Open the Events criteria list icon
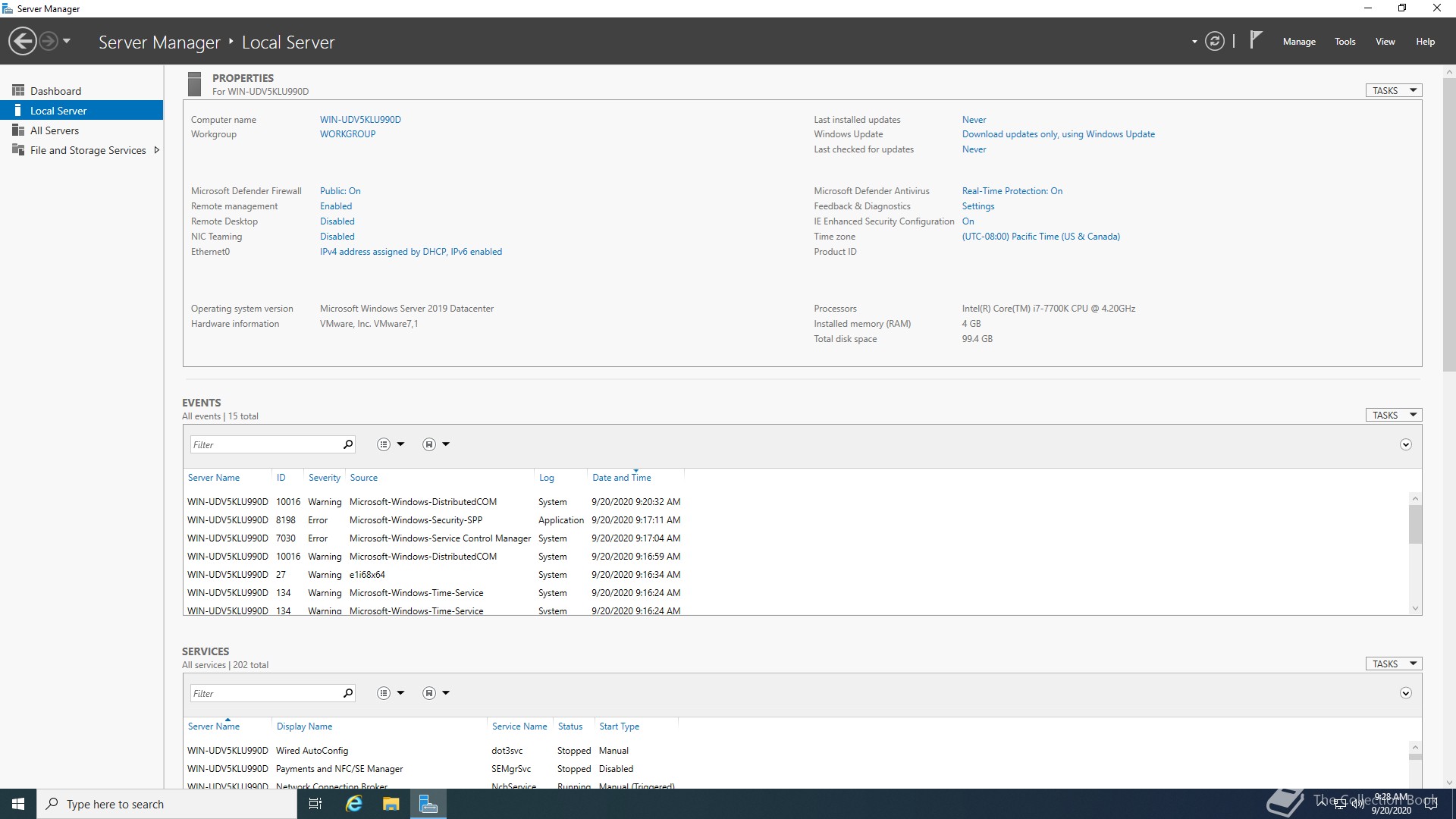Image resolution: width=1456 pixels, height=819 pixels. (x=384, y=444)
